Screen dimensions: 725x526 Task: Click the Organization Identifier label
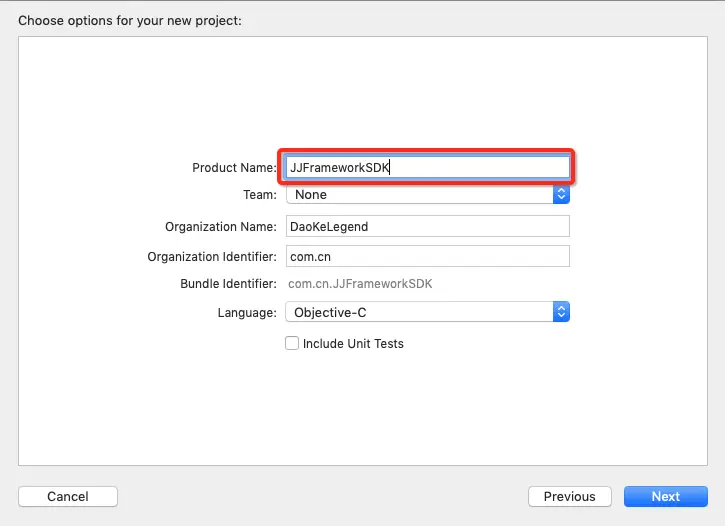pos(212,257)
